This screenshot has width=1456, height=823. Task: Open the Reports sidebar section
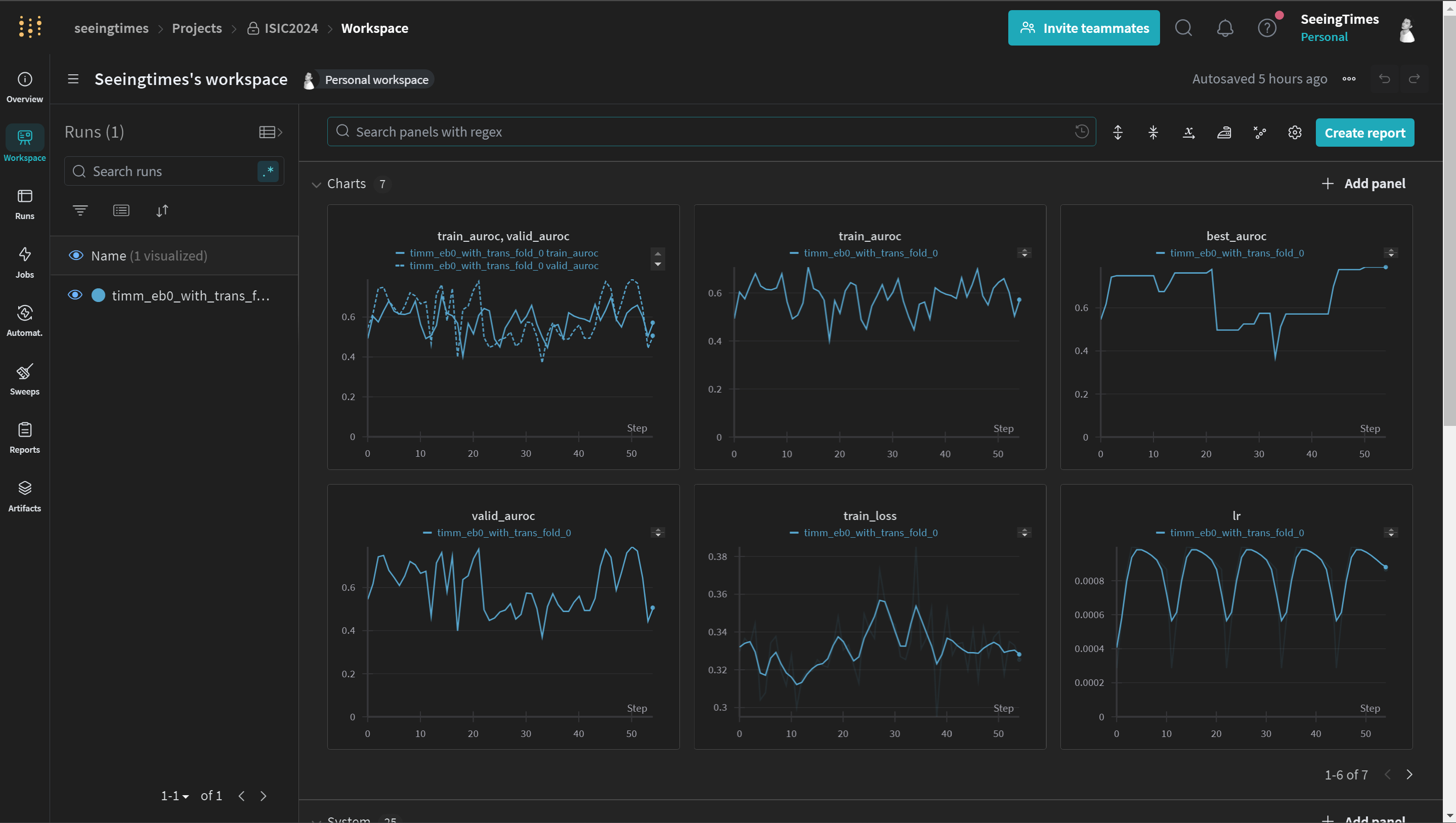point(24,438)
